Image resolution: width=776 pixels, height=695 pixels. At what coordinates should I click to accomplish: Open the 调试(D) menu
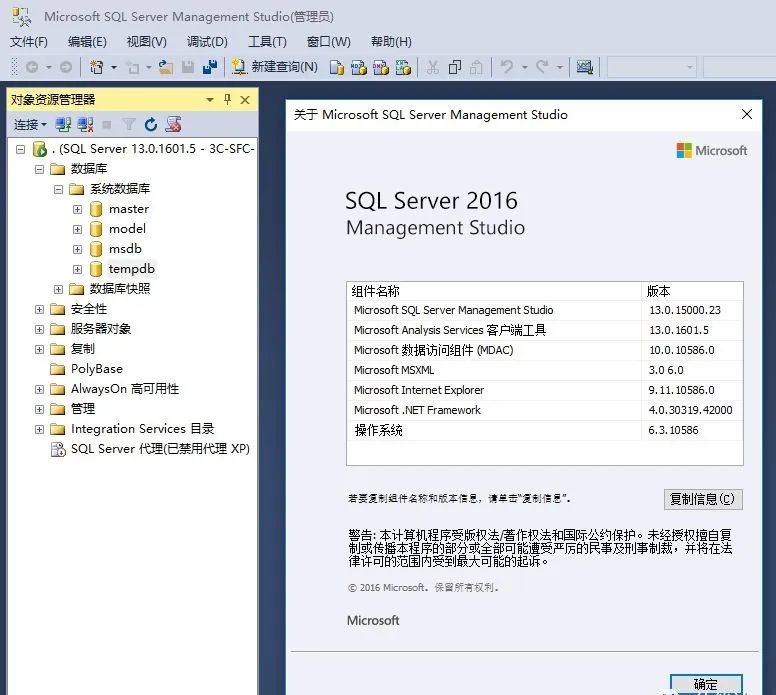pyautogui.click(x=207, y=42)
